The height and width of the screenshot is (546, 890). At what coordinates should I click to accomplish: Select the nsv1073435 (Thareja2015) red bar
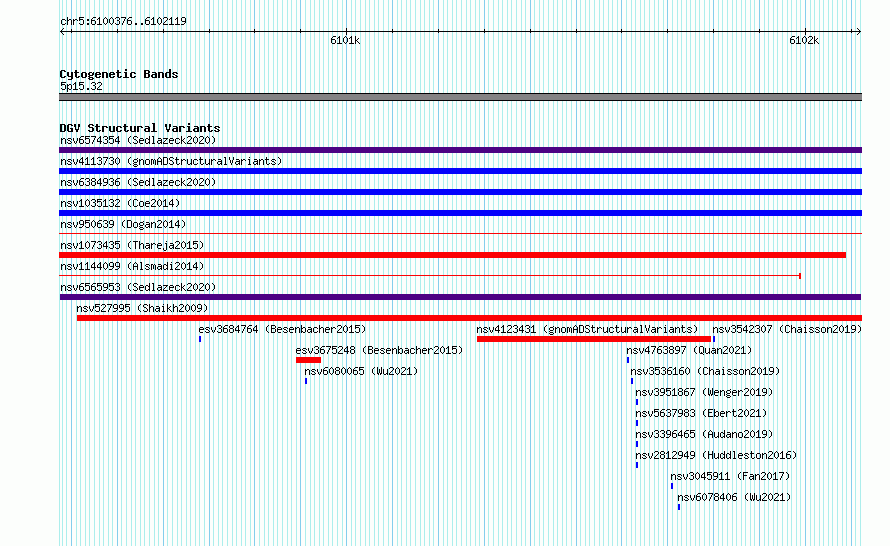452,255
